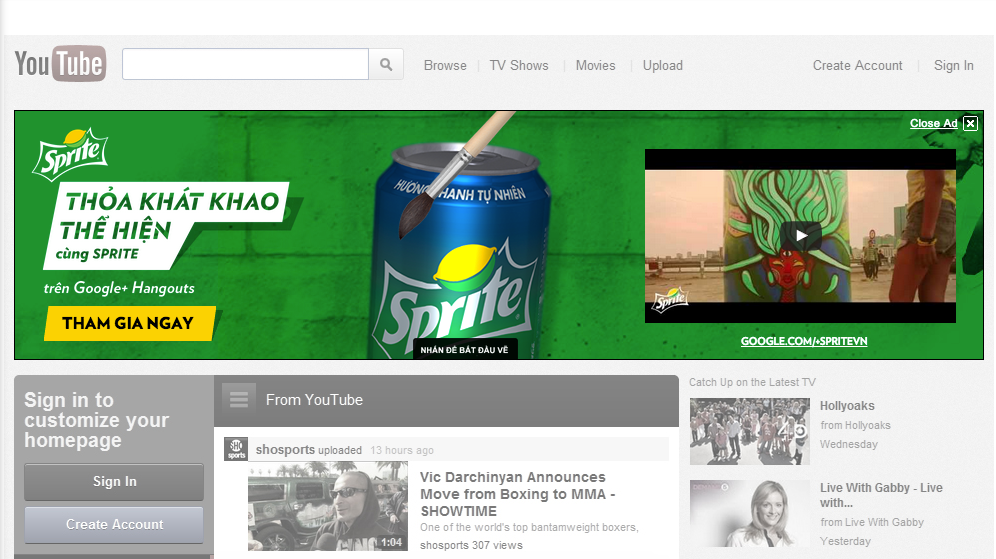Viewport: 996px width, 559px height.
Task: Click 'from Live With Gabby' channel text
Action: 872,522
